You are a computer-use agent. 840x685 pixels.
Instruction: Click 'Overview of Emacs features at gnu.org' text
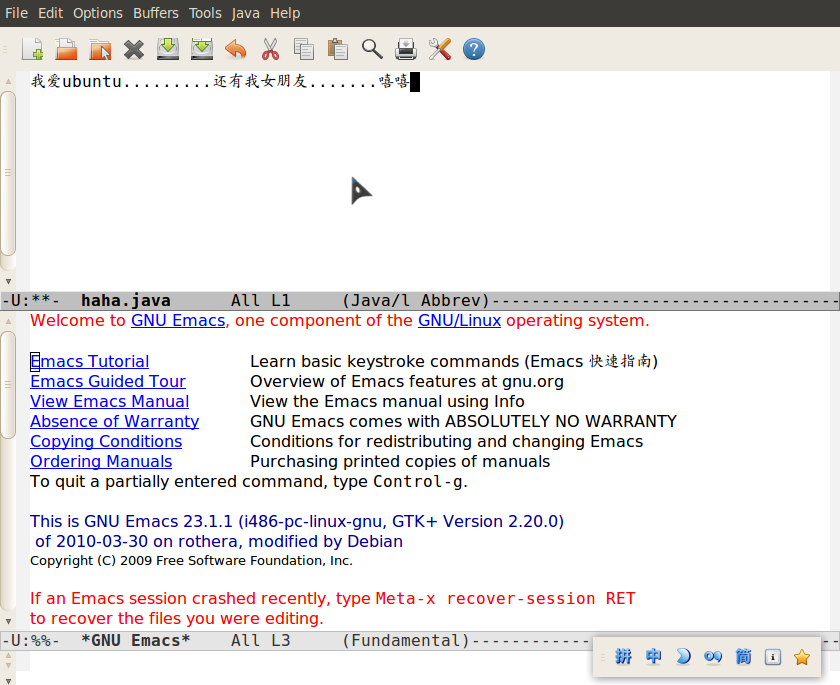point(407,381)
